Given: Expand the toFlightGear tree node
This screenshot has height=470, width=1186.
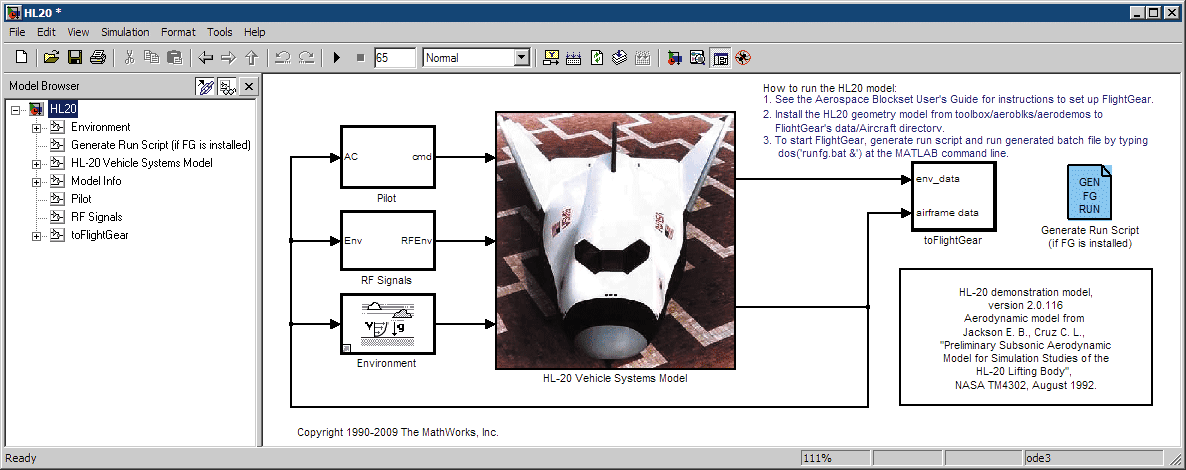Looking at the screenshot, I should click(x=37, y=235).
